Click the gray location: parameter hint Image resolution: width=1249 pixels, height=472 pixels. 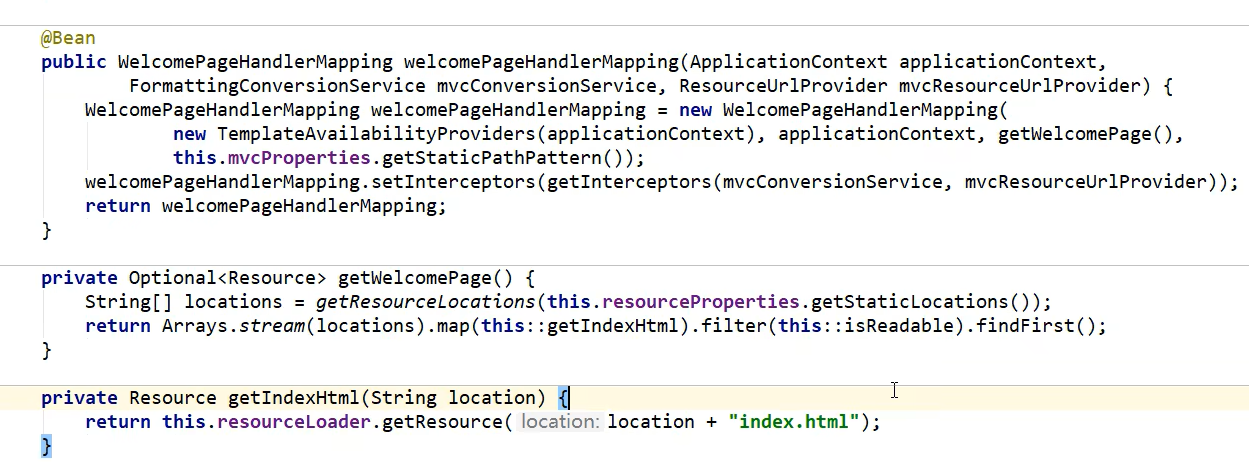coord(560,422)
